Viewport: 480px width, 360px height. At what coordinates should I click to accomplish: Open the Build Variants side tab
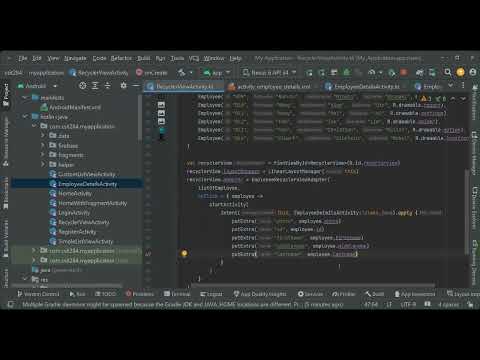point(6,238)
